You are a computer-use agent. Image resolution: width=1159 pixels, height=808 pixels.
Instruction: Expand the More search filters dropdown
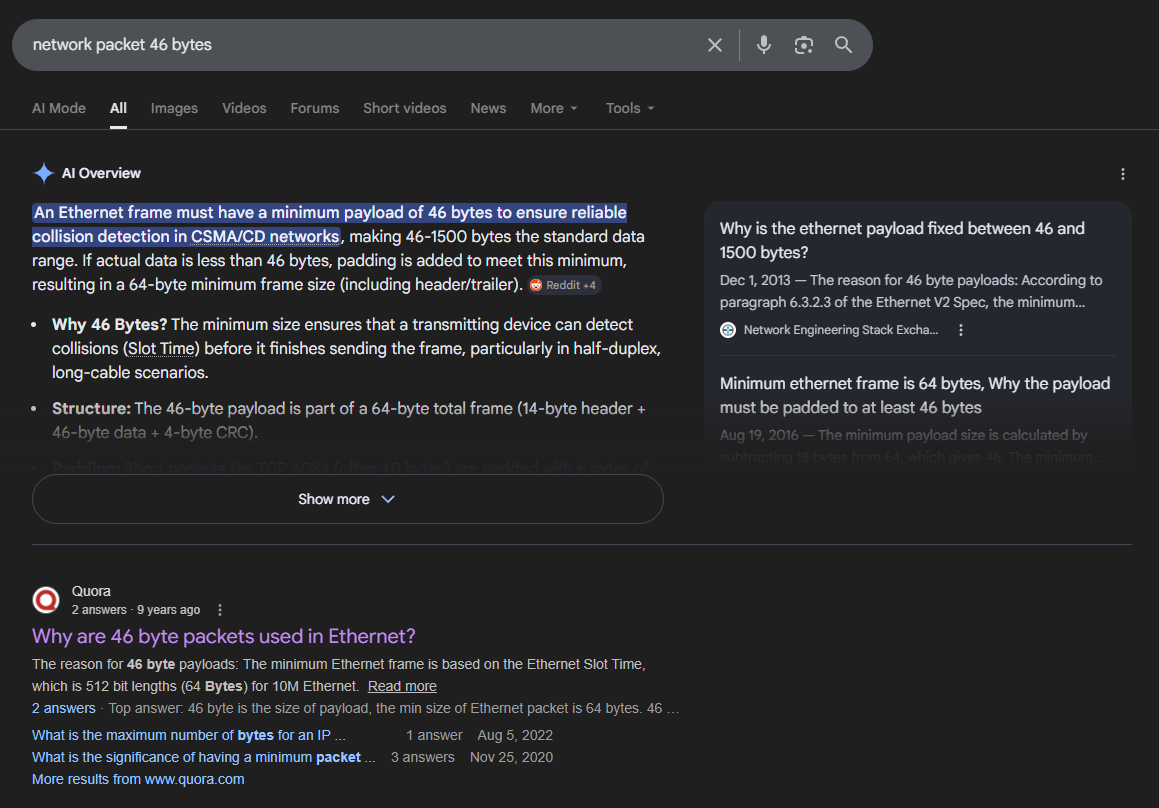pos(554,108)
